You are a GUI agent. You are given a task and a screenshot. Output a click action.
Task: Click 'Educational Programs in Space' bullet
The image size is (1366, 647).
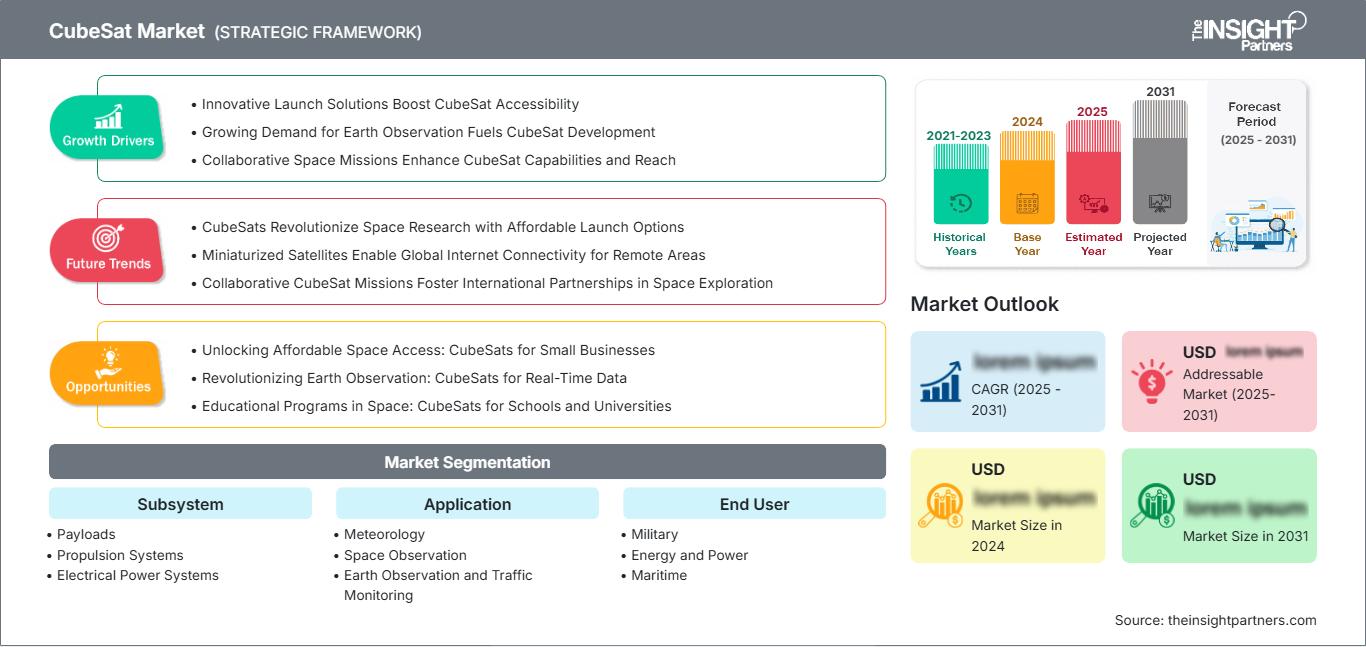pyautogui.click(x=437, y=406)
